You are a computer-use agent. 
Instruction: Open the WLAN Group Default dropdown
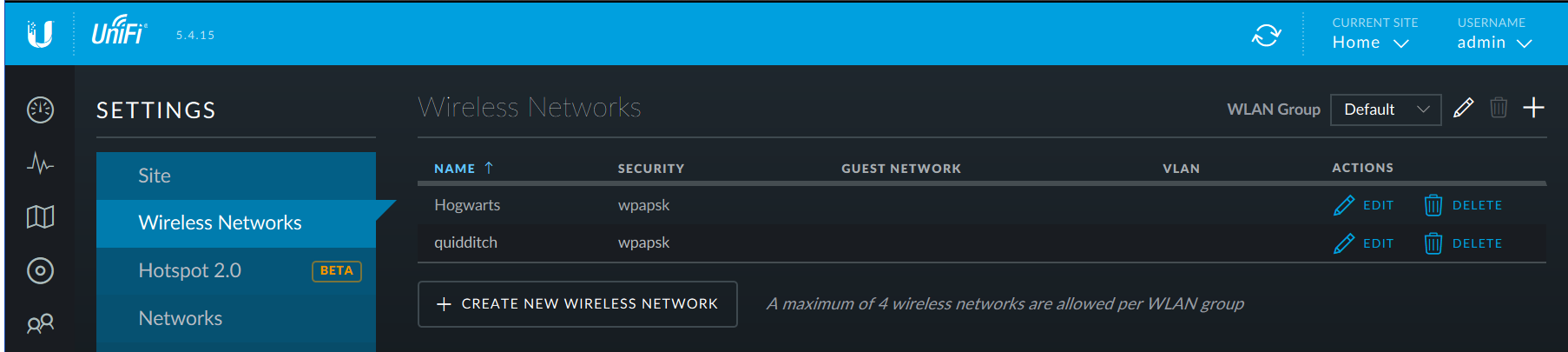(1385, 110)
